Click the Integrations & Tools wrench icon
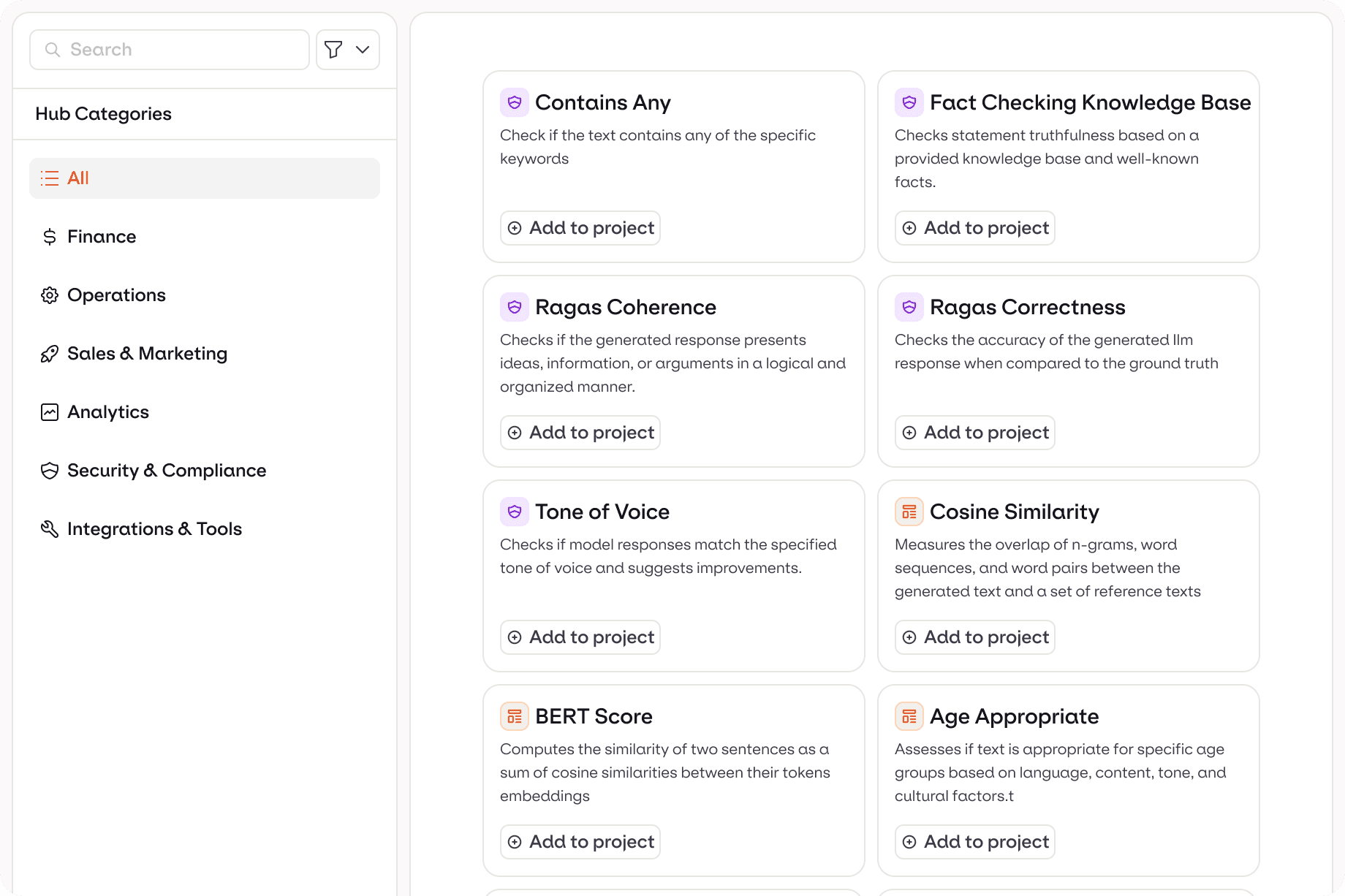The height and width of the screenshot is (896, 1345). (50, 529)
